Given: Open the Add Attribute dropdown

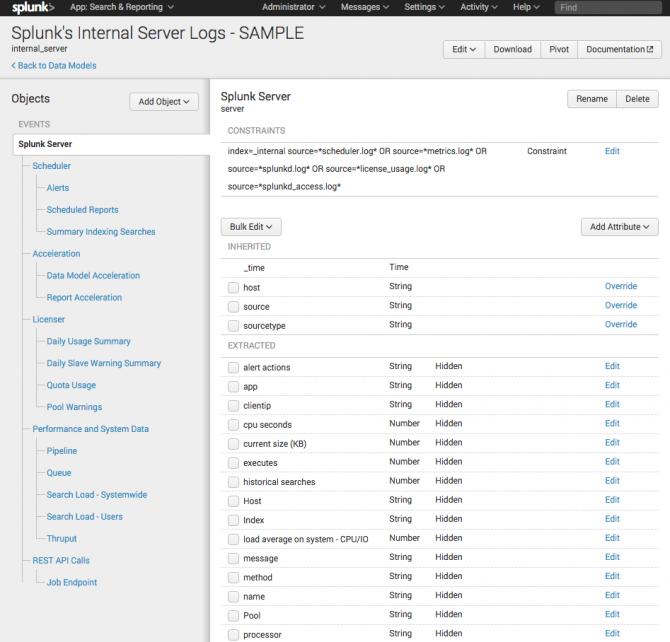Looking at the screenshot, I should pos(620,227).
